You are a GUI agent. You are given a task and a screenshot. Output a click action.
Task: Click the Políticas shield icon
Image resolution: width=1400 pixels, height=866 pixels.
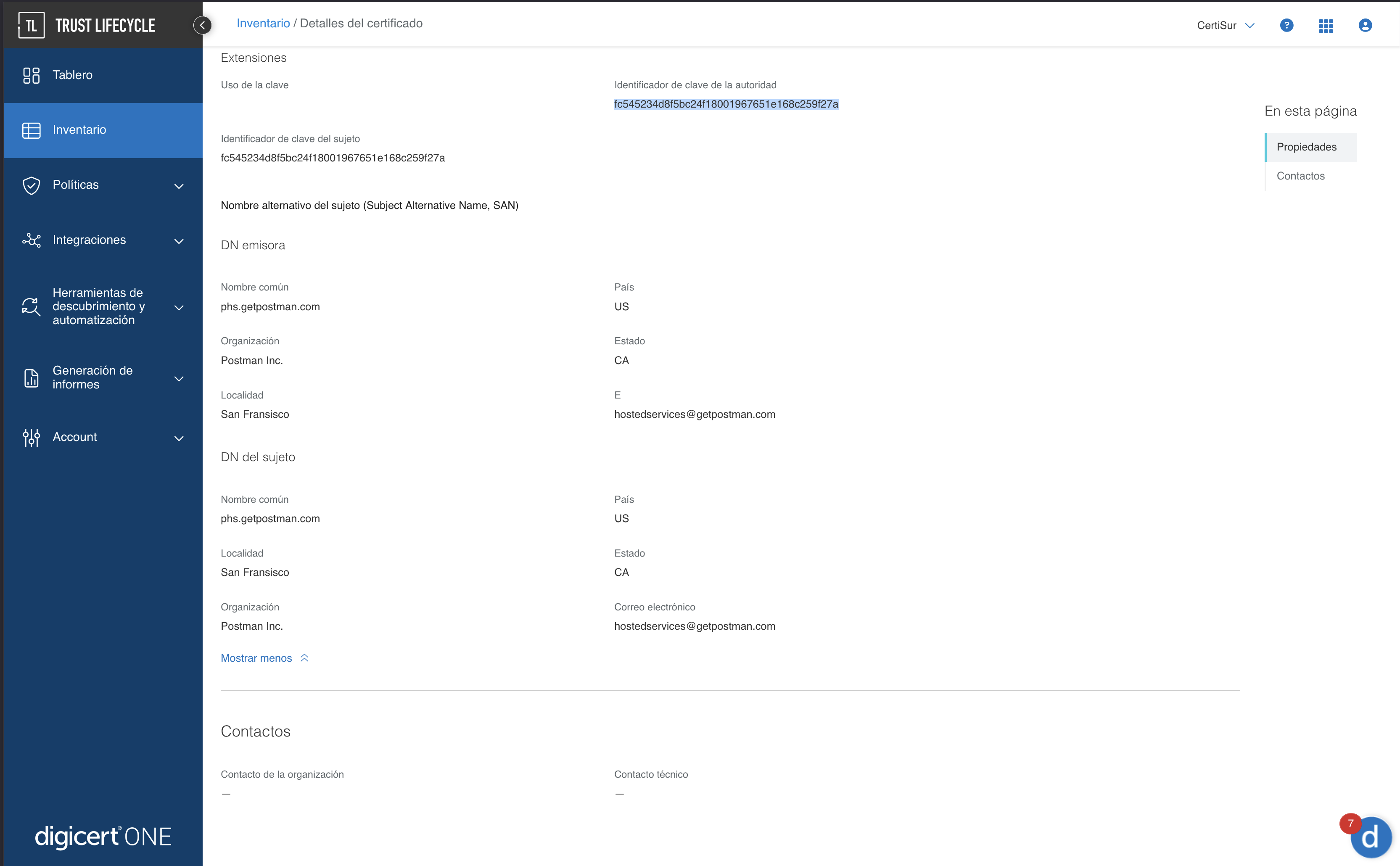(31, 185)
